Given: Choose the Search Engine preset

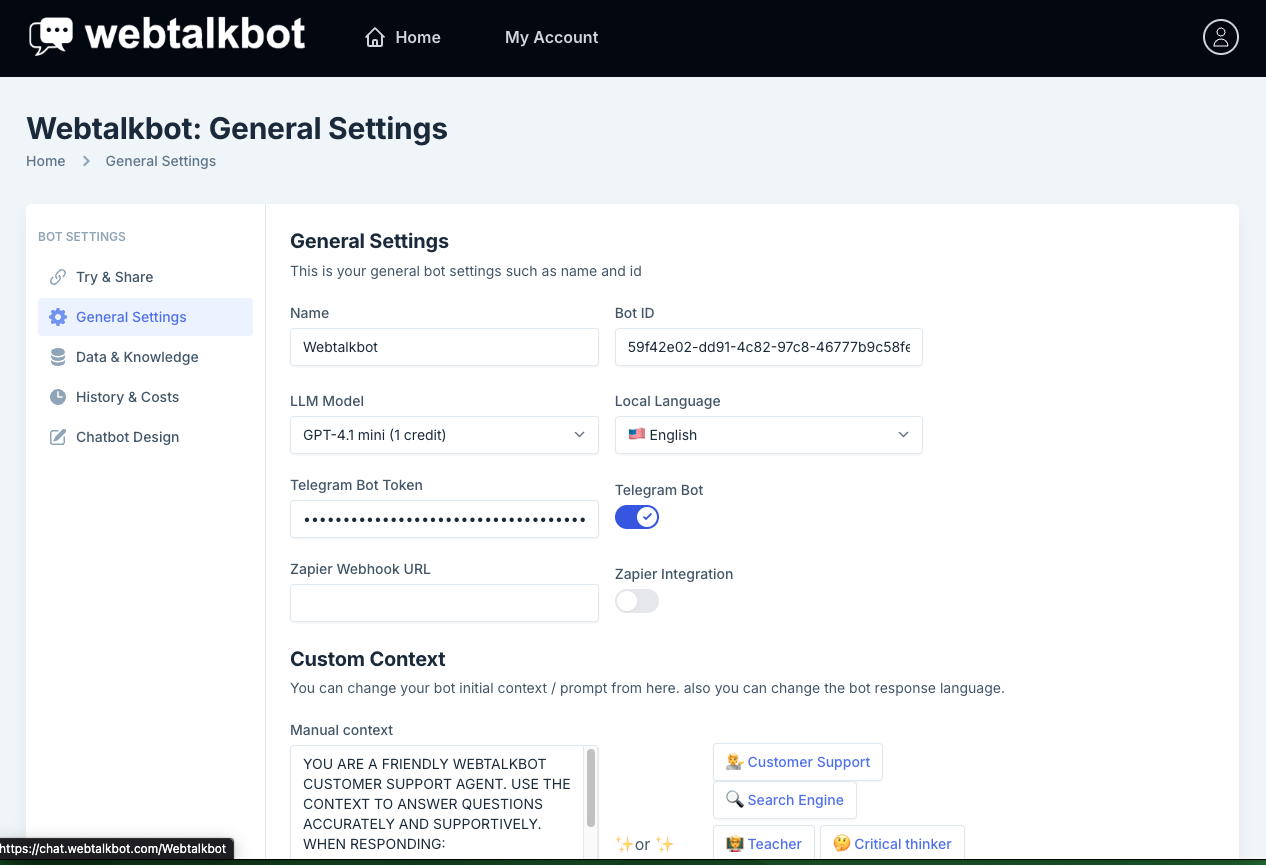Looking at the screenshot, I should (785, 800).
